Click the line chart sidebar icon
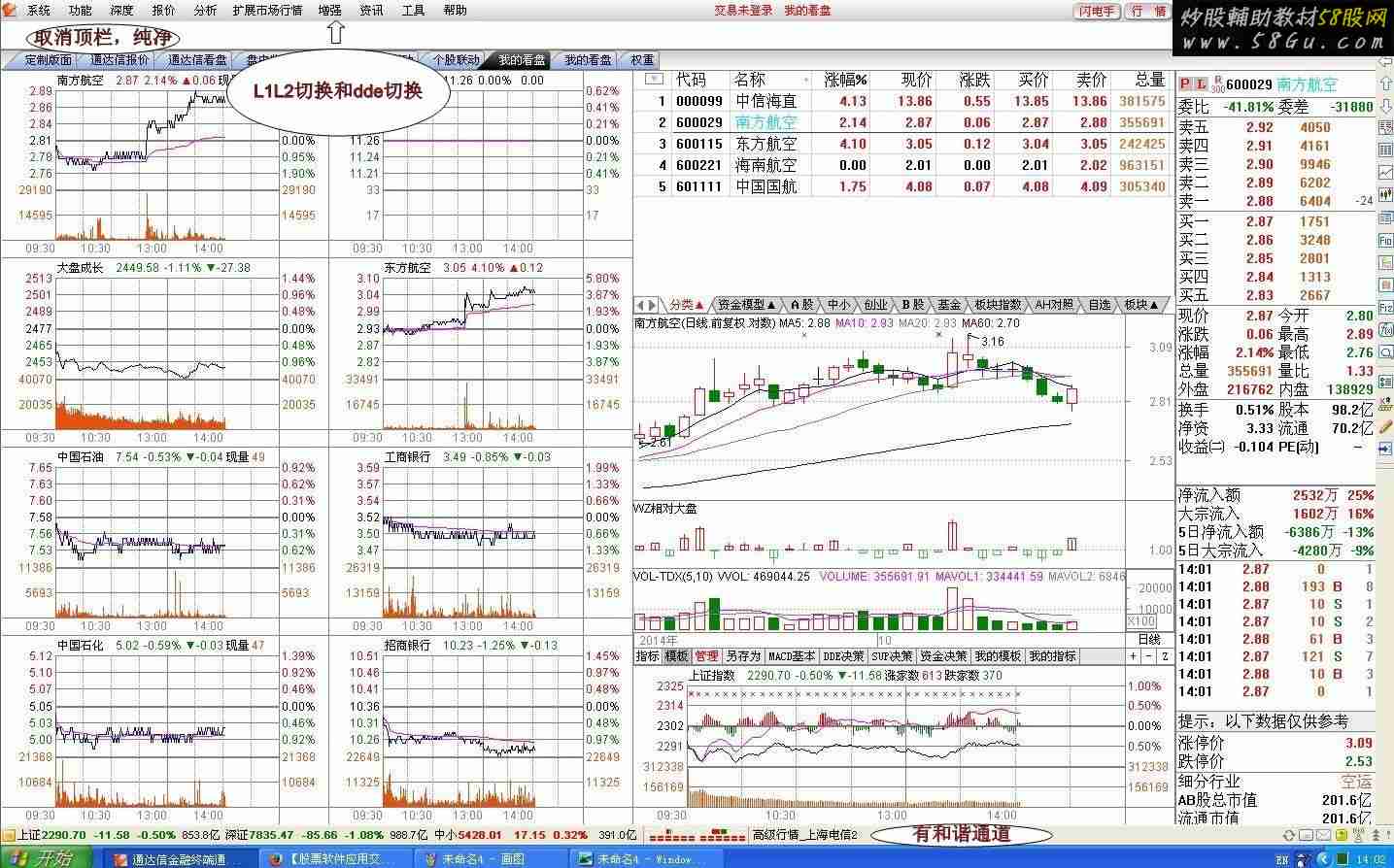 (1384, 172)
